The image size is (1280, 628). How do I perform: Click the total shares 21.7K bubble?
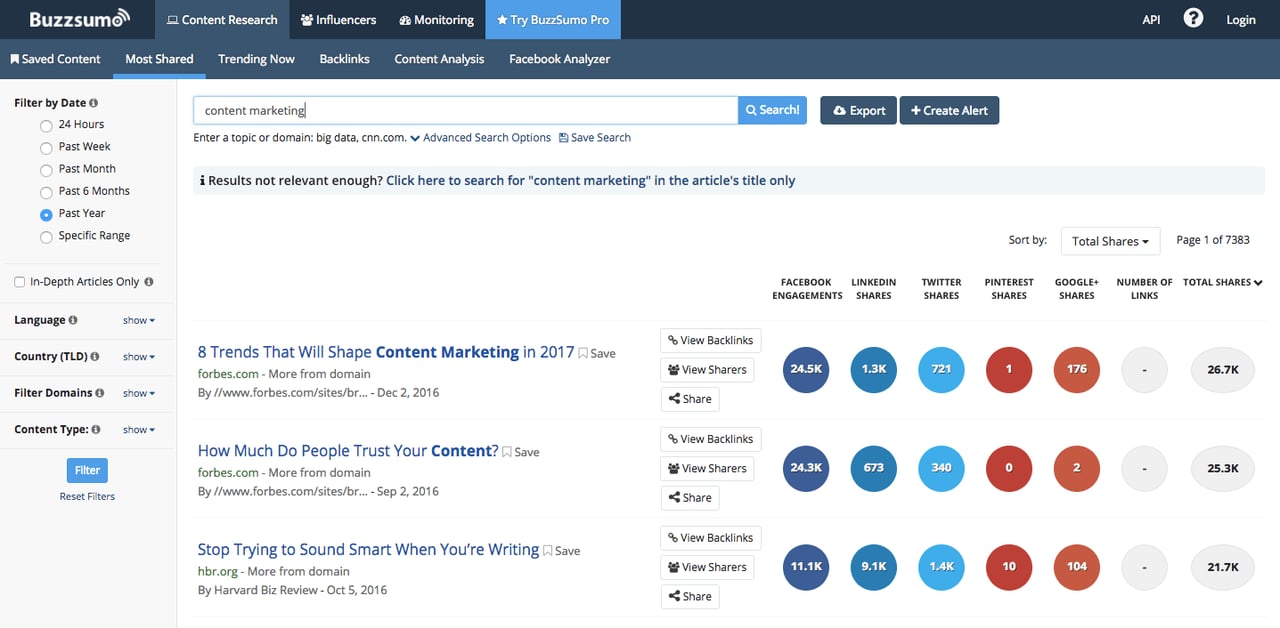1222,567
